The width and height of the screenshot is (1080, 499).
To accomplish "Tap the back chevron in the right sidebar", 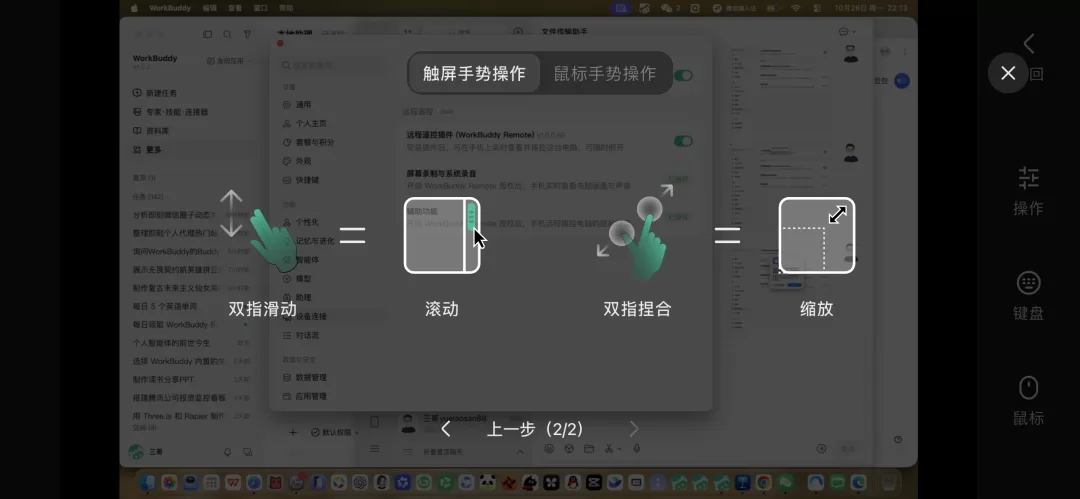I will click(1029, 43).
